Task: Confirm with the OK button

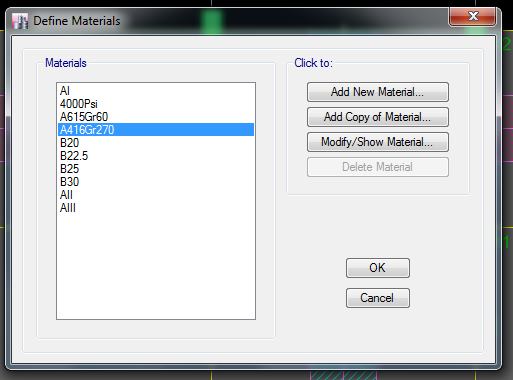Action: pyautogui.click(x=378, y=268)
